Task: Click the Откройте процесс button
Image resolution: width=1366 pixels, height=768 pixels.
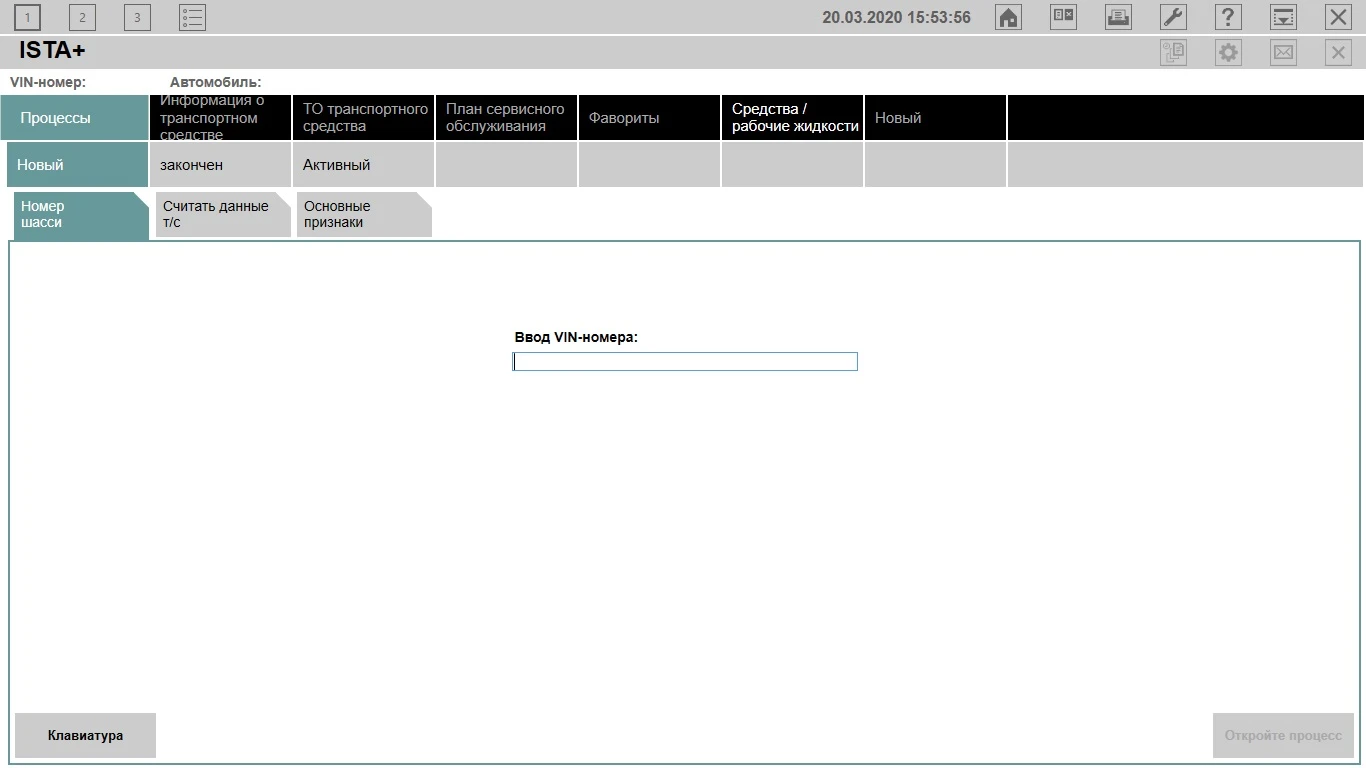Action: pyautogui.click(x=1283, y=736)
